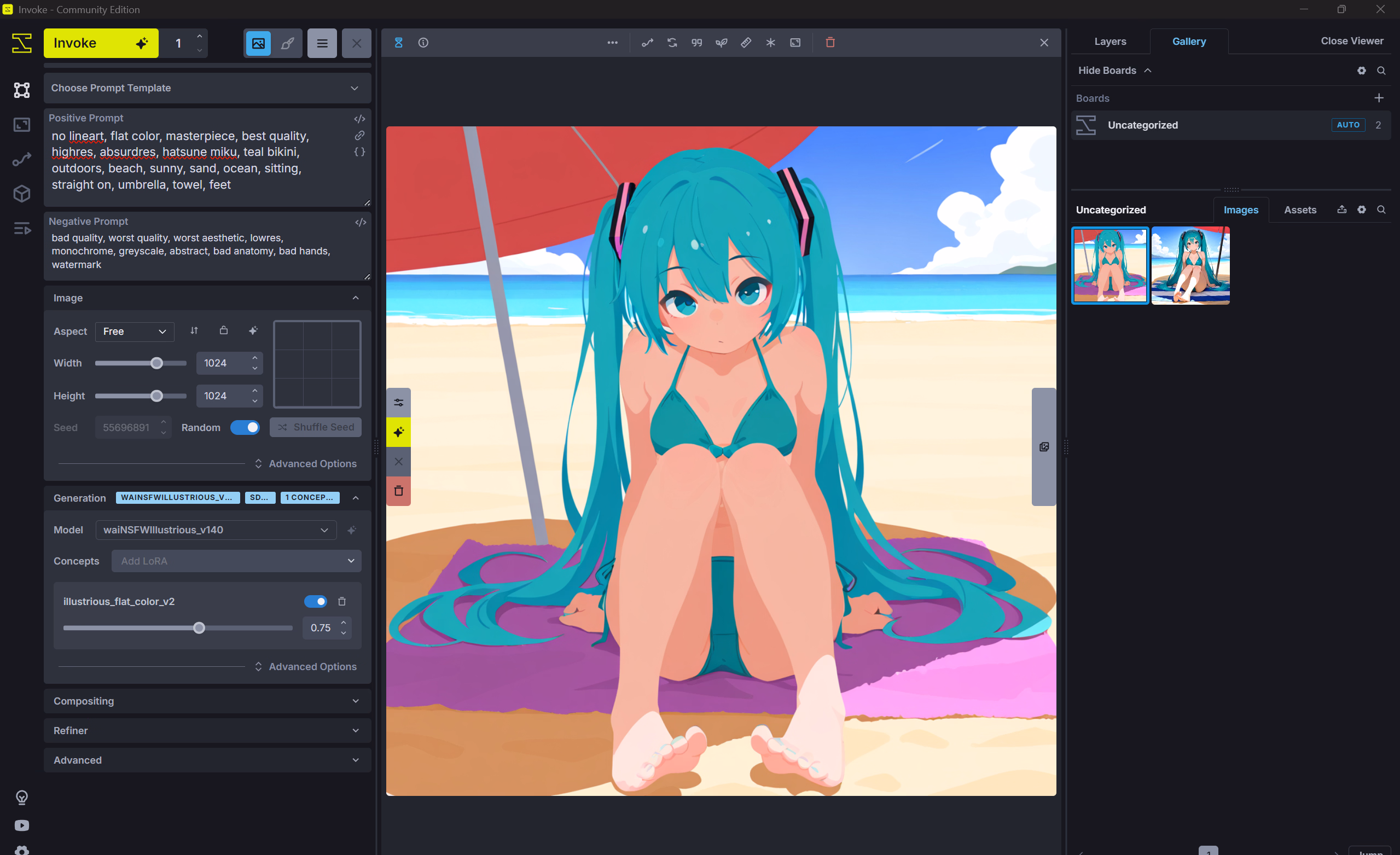The height and width of the screenshot is (855, 1400).
Task: Click the upscale image icon in toolbar
Action: tap(795, 43)
